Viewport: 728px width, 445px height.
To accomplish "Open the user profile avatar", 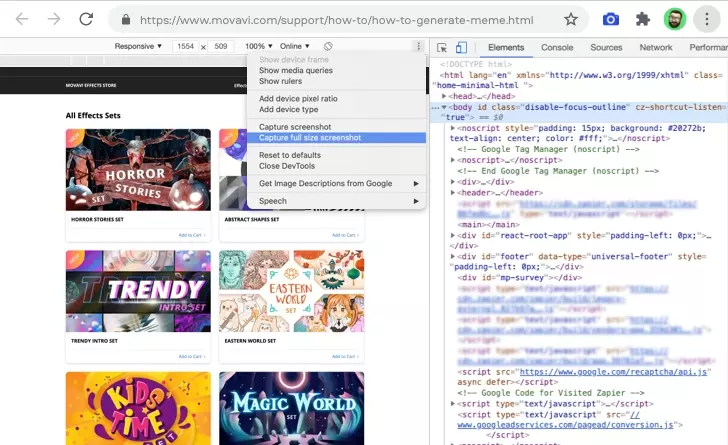I will tap(675, 20).
